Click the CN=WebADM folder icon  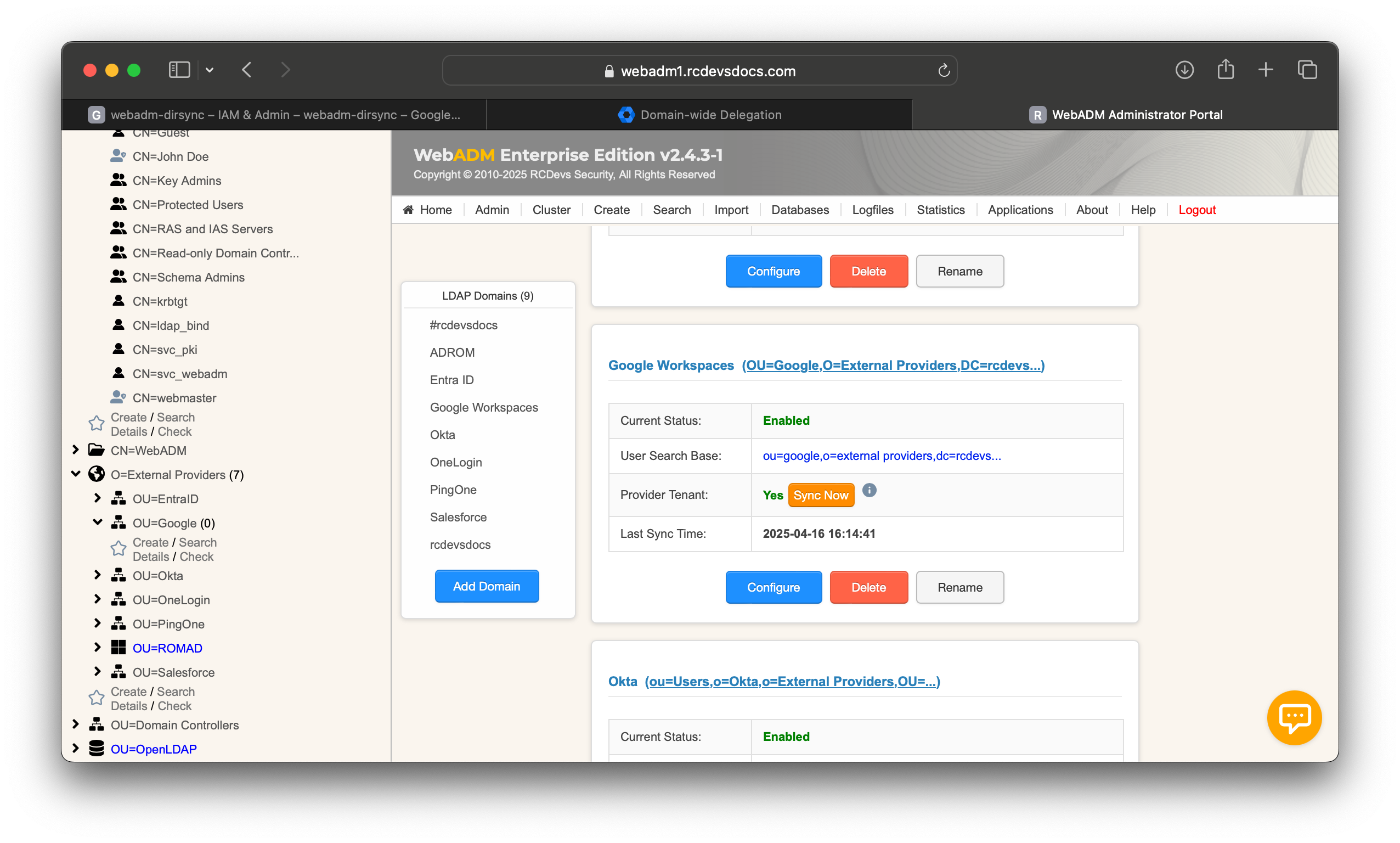coord(97,450)
